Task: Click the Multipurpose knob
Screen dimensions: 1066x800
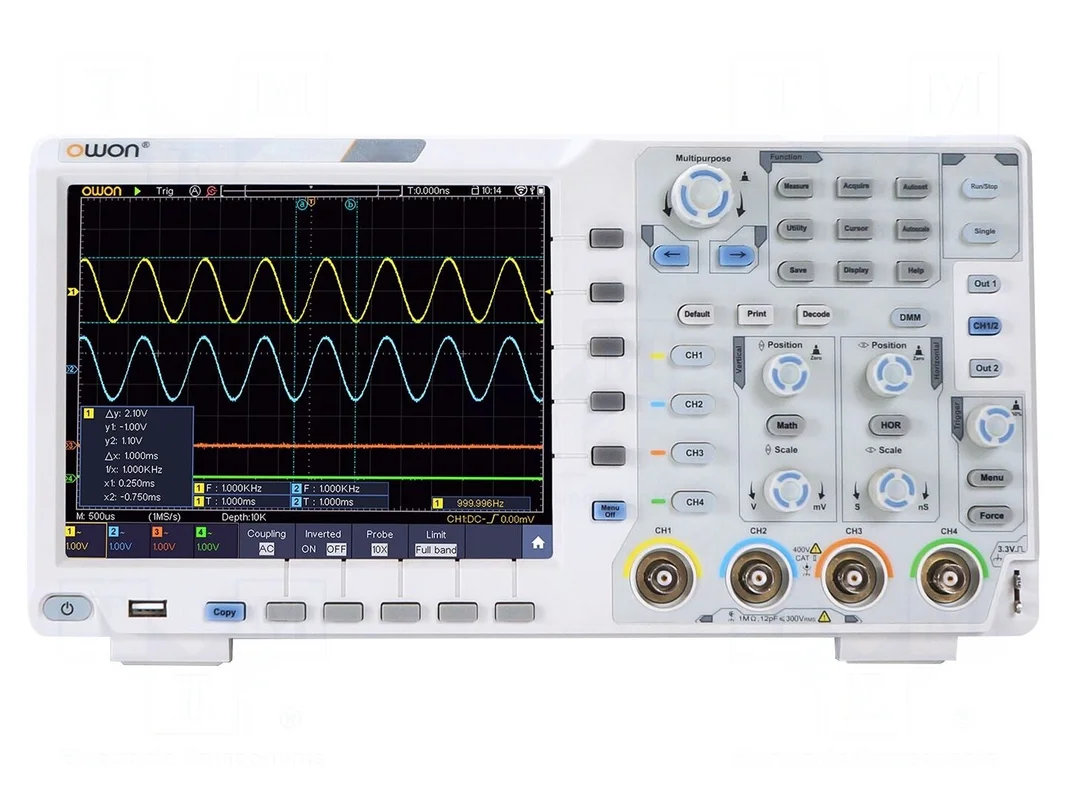Action: 704,196
